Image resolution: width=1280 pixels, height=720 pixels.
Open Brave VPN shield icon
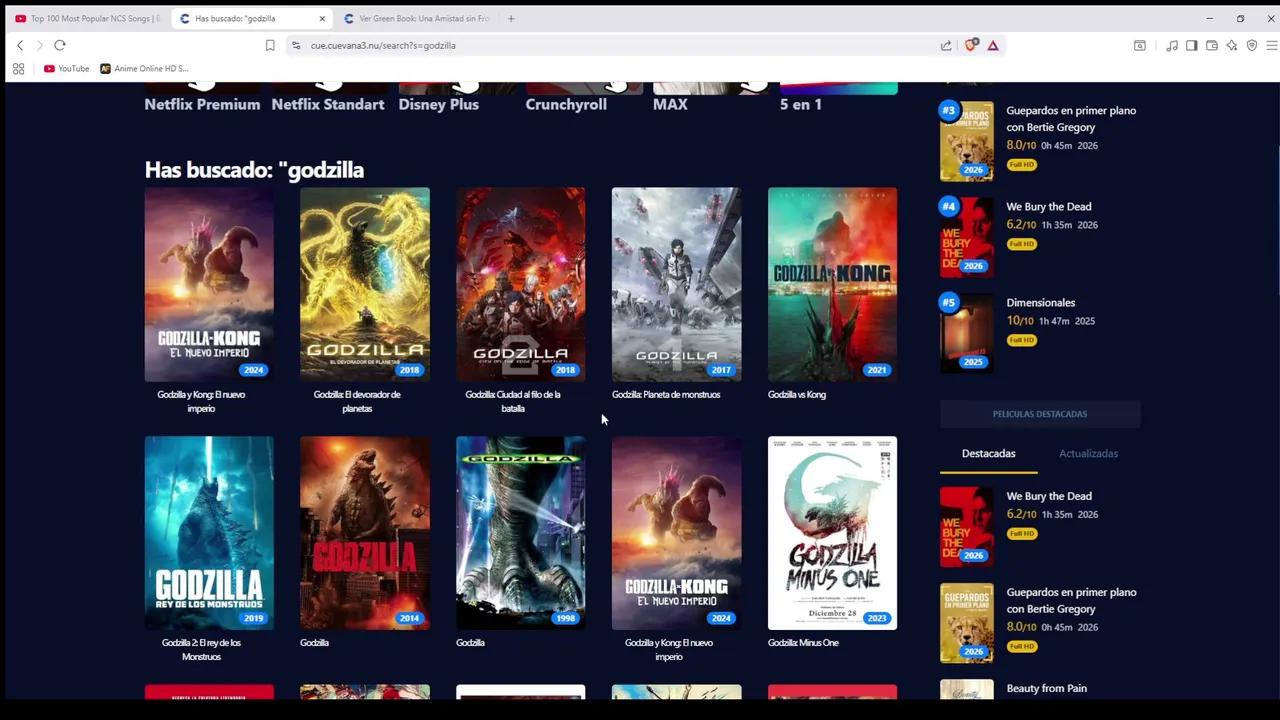coord(1252,45)
